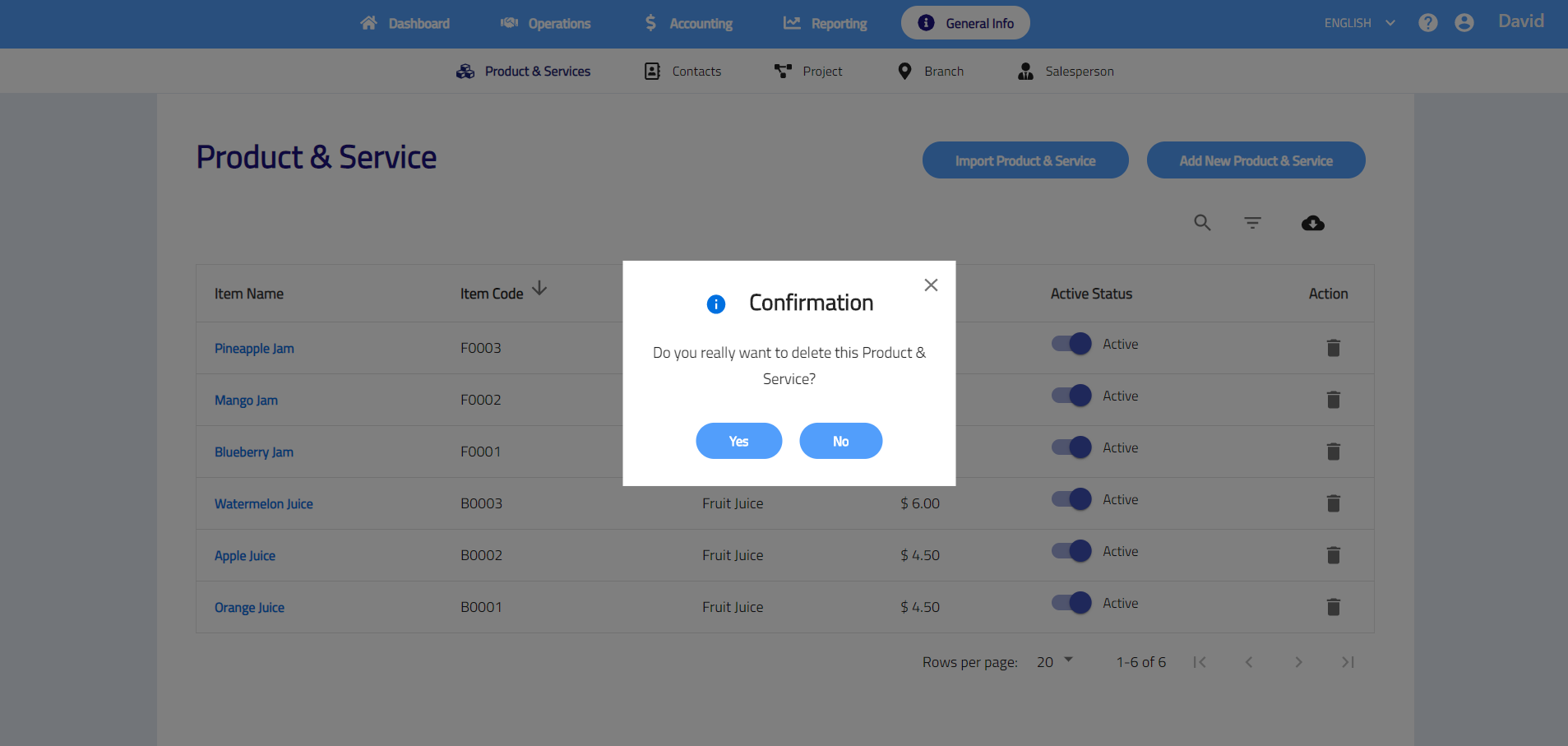Switch to the Contacts tab
1568x746 pixels.
682,72
